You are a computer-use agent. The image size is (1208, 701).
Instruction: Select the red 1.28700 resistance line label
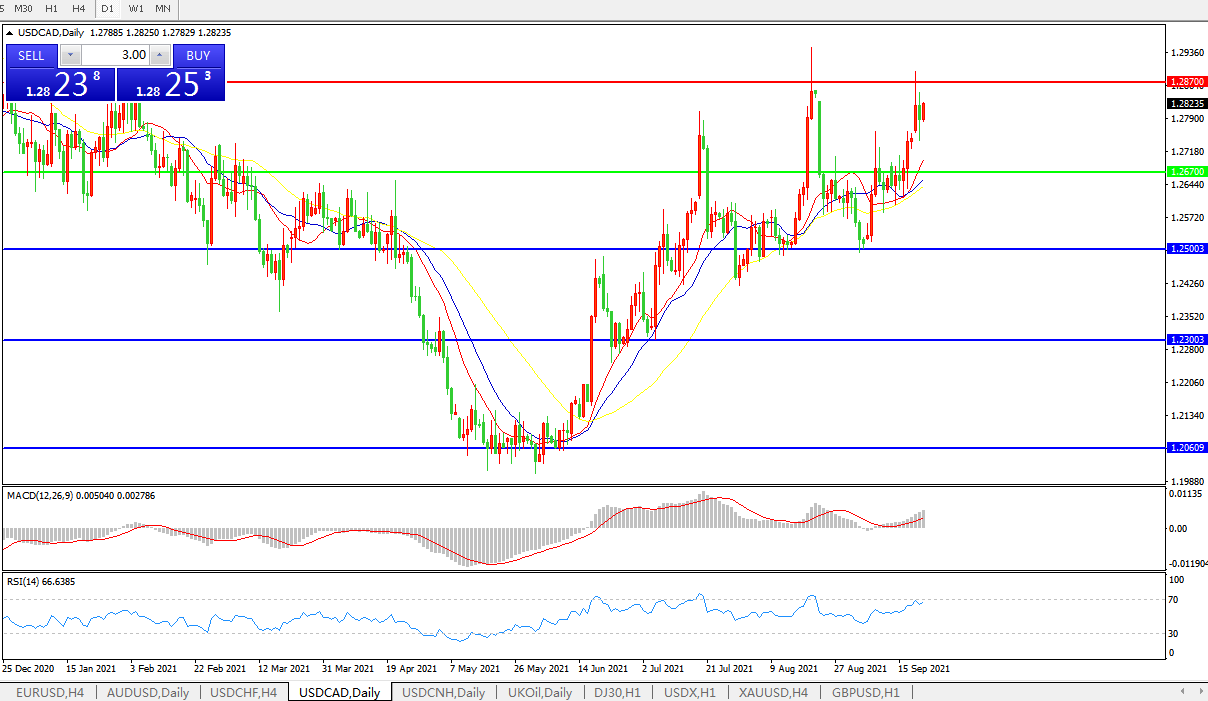(x=1187, y=81)
